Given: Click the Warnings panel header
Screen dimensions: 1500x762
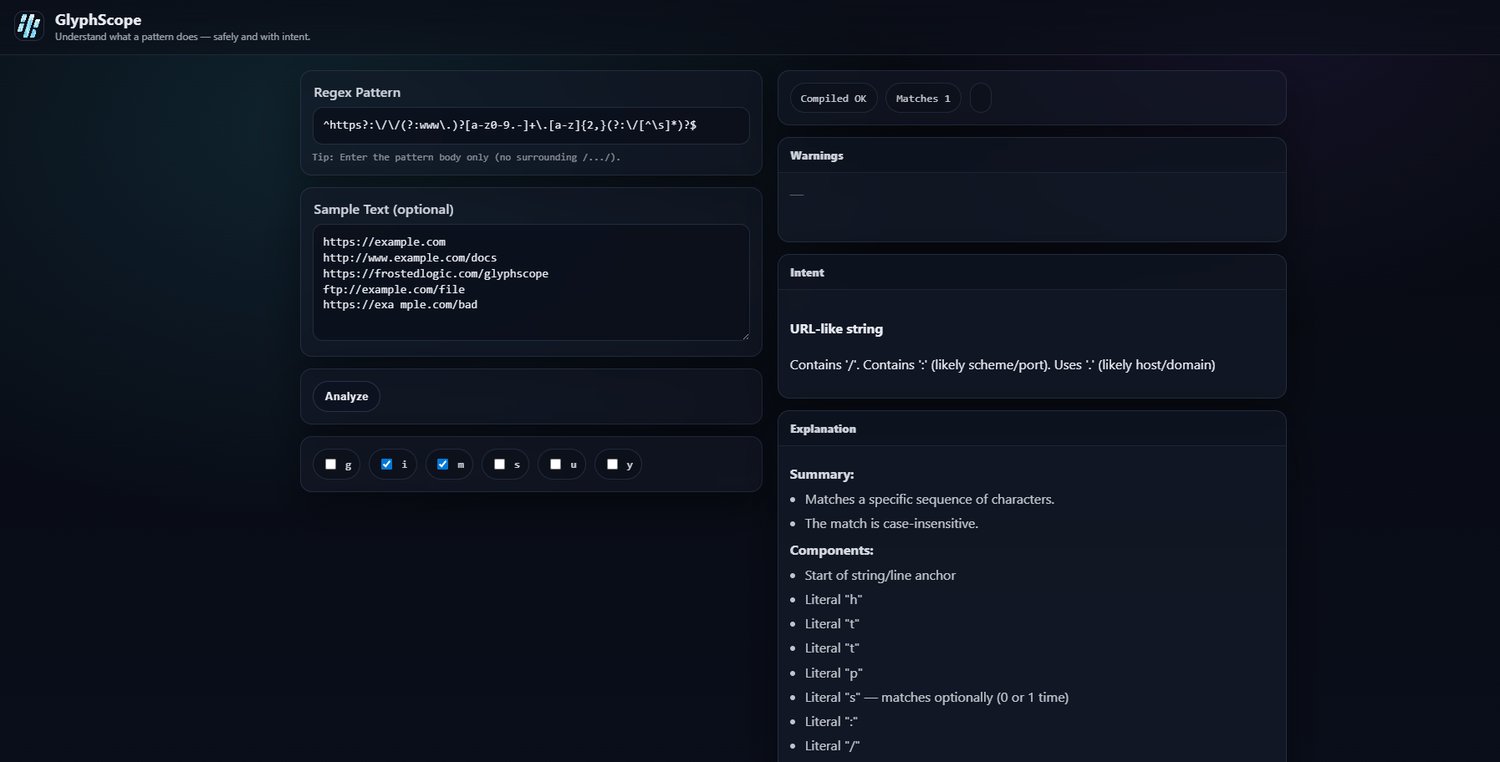Looking at the screenshot, I should click(x=817, y=156).
